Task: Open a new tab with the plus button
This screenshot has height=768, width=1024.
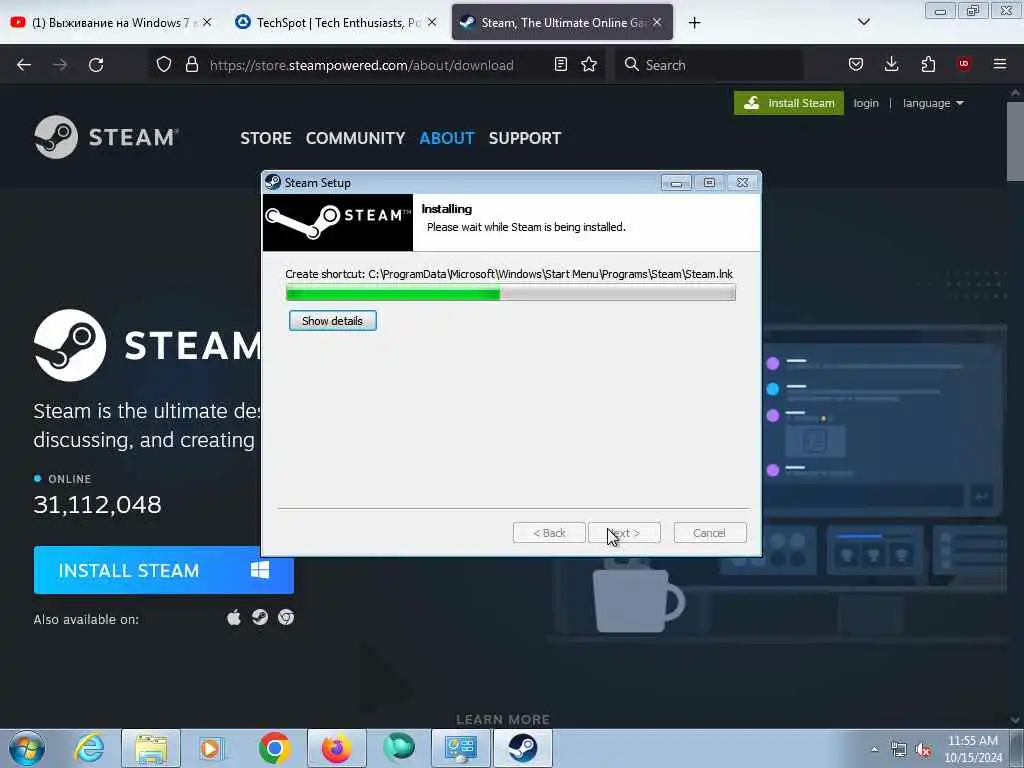Action: pos(694,23)
